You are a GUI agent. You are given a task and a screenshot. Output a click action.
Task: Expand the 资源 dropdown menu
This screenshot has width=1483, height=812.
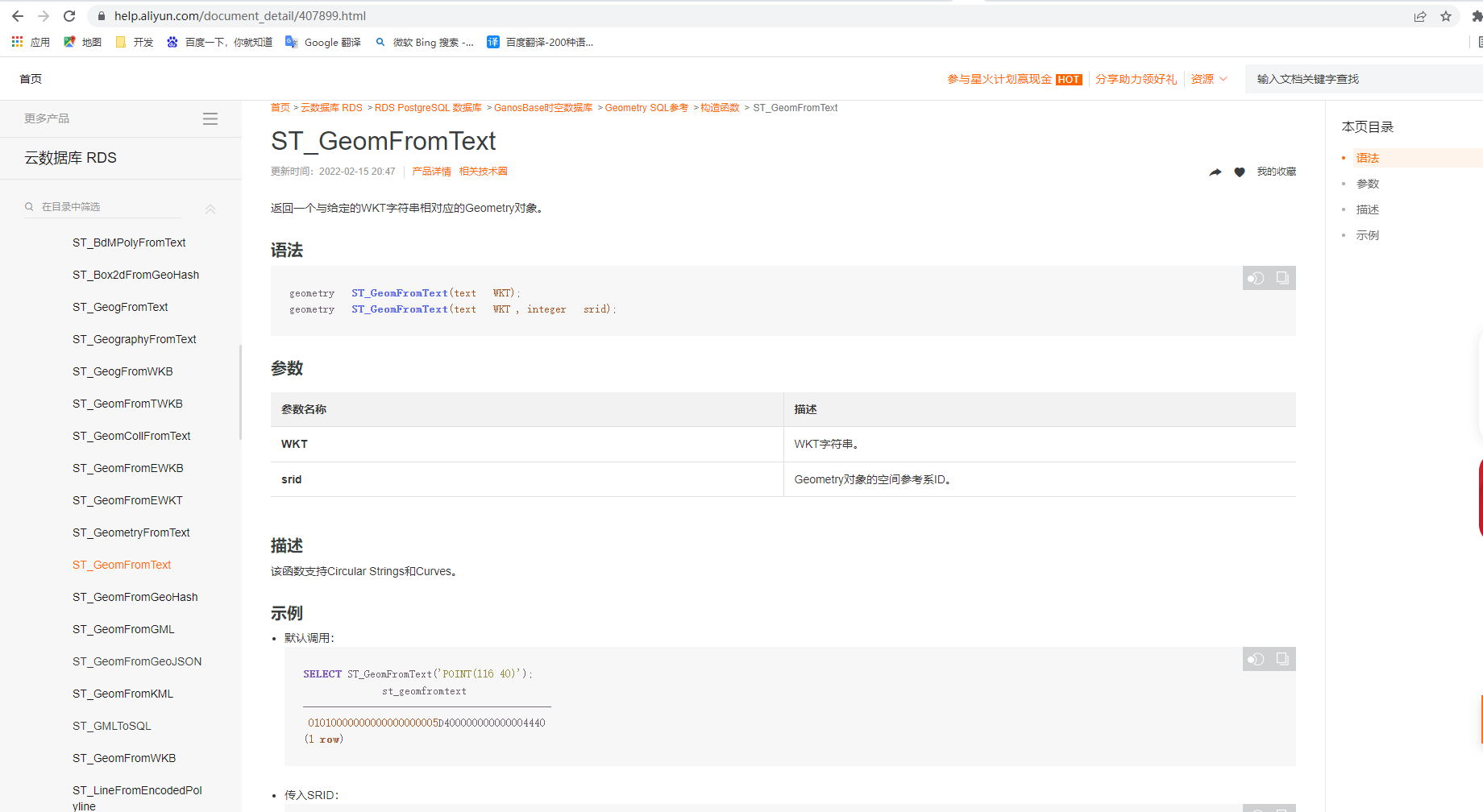pyautogui.click(x=1209, y=79)
